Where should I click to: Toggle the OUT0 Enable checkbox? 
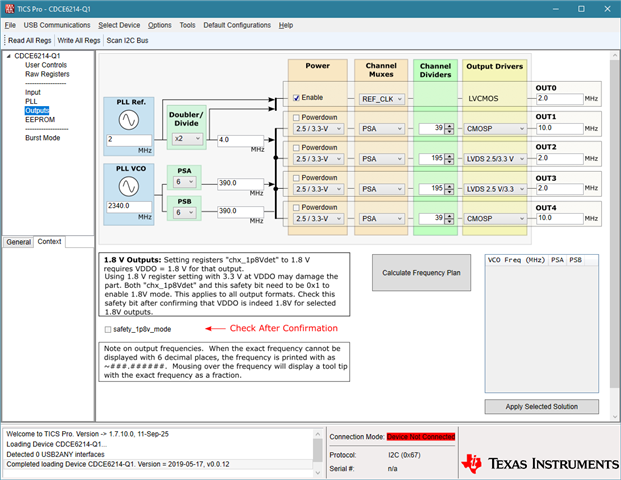coord(296,98)
